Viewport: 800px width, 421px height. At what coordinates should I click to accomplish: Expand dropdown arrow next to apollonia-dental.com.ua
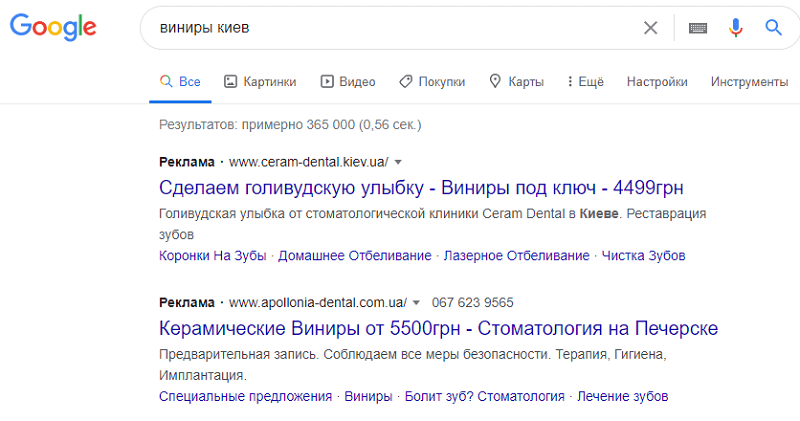tap(416, 302)
